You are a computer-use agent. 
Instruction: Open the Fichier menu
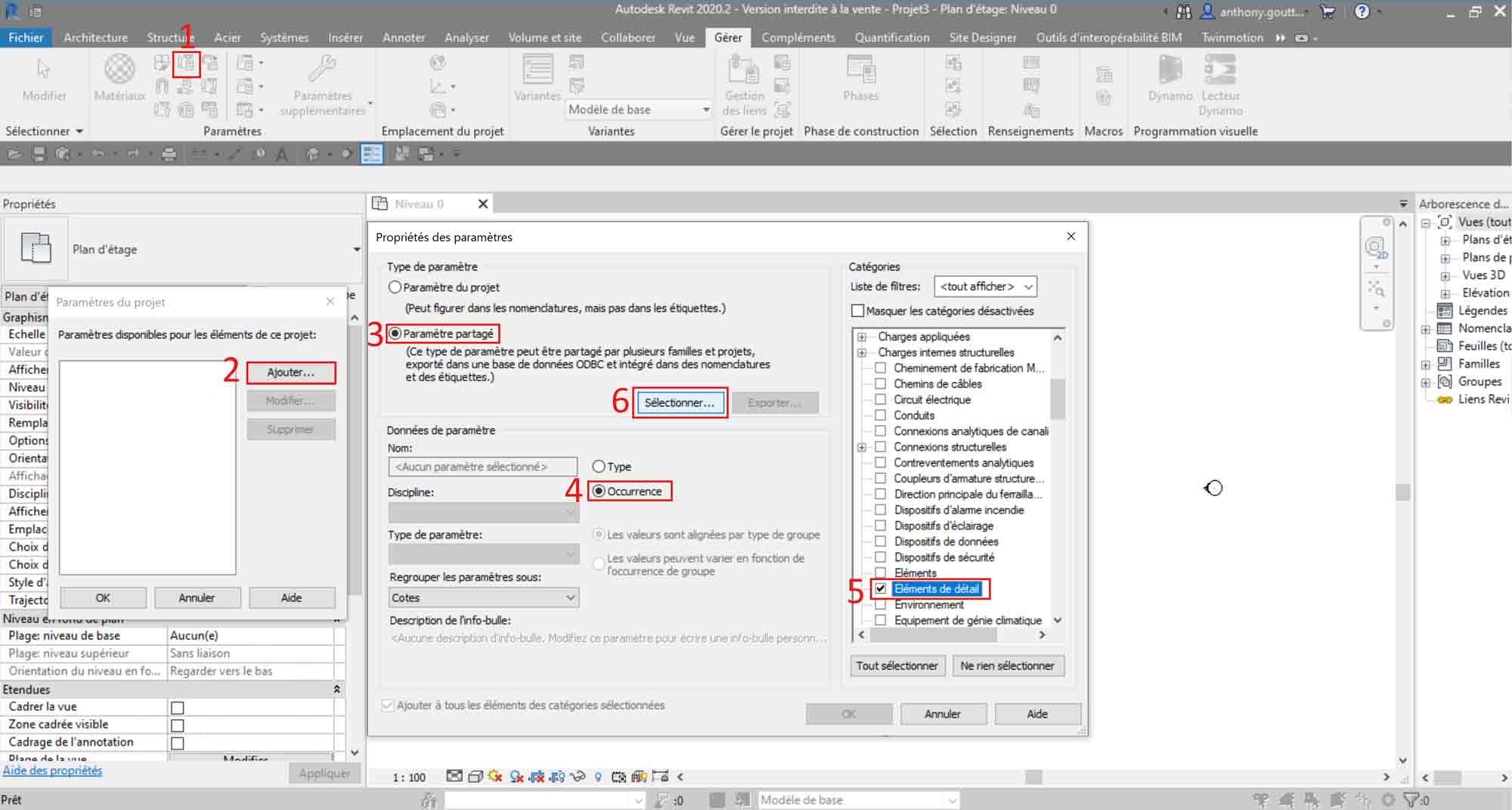coord(26,37)
